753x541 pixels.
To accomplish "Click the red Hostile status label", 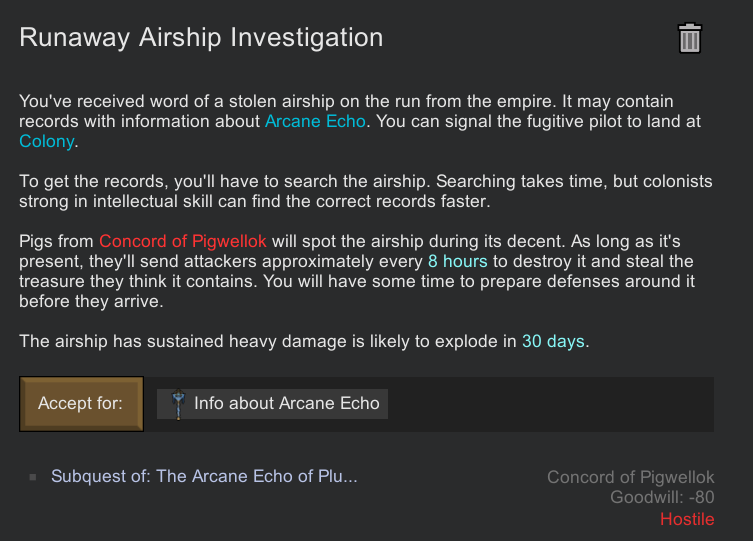I will (687, 519).
